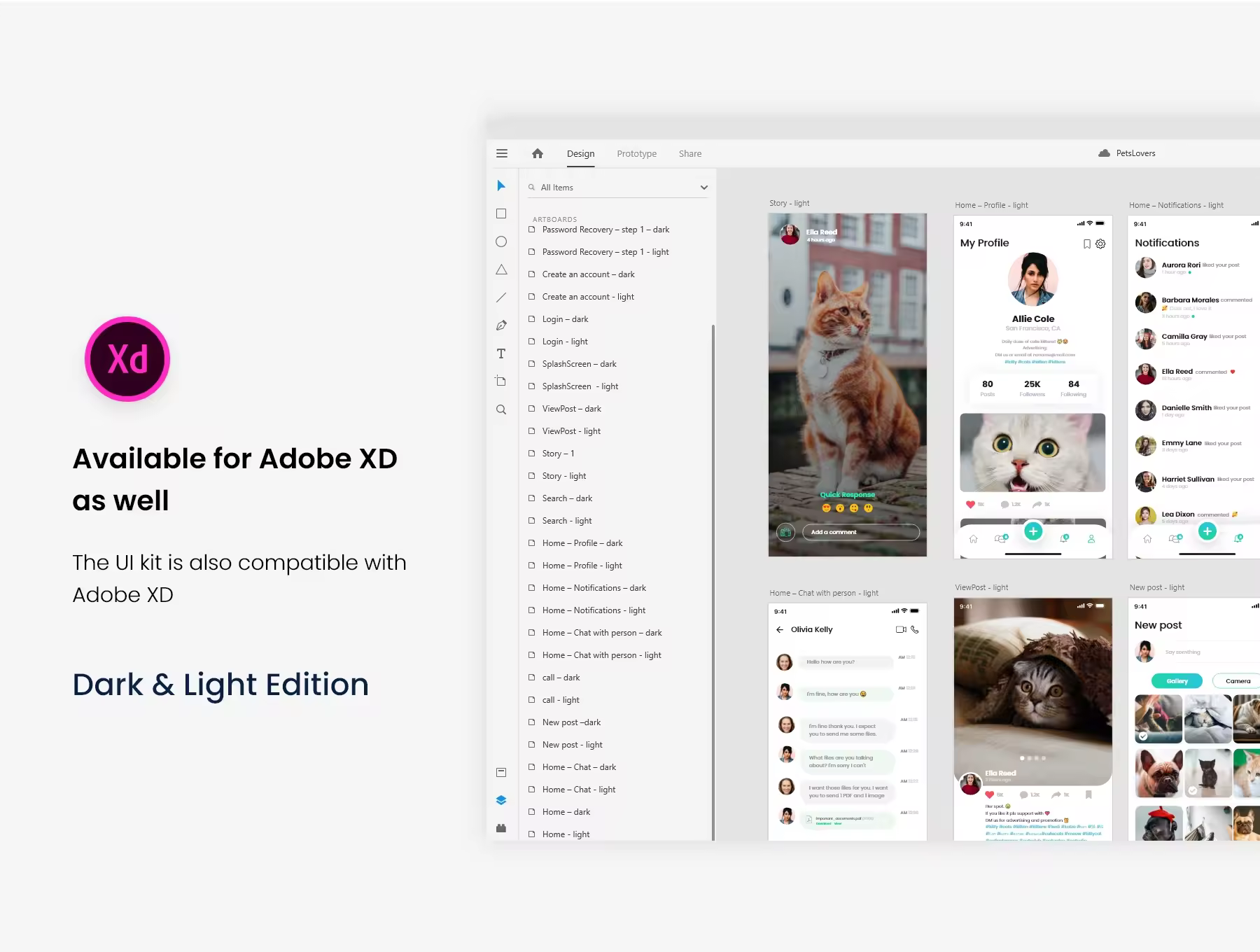Select the Home – Notifications - light layer
The width and height of the screenshot is (1260, 952).
594,610
